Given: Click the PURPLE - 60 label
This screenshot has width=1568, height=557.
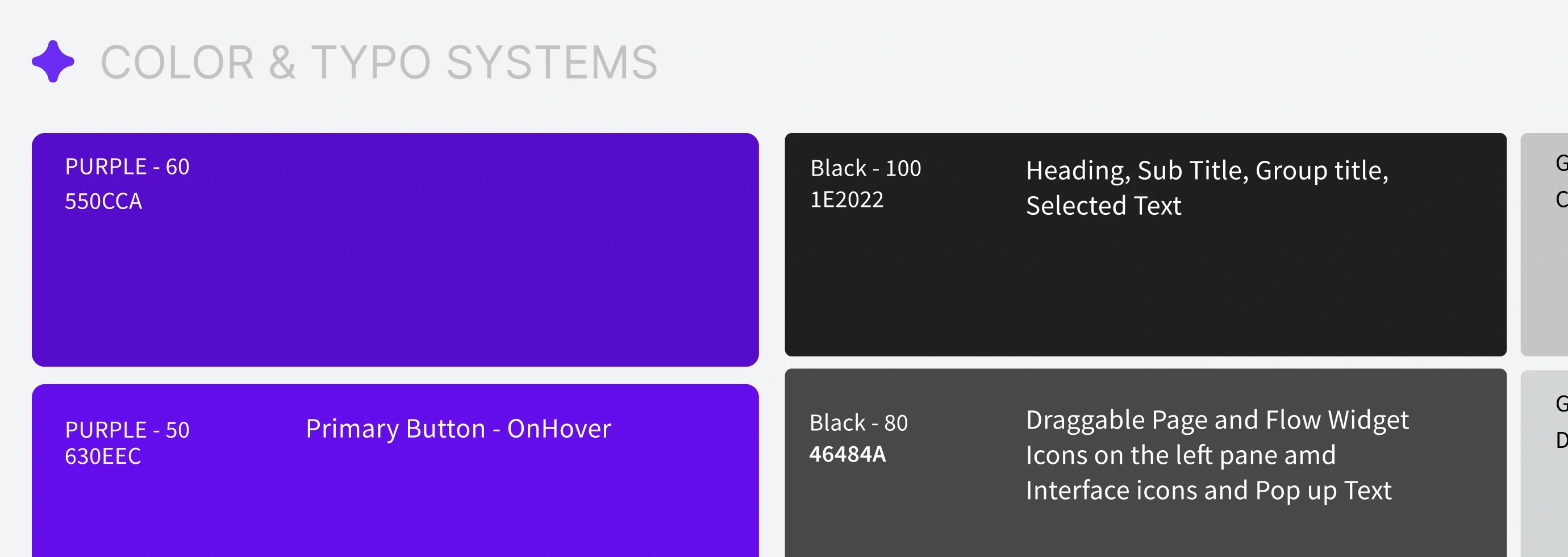Looking at the screenshot, I should [127, 167].
